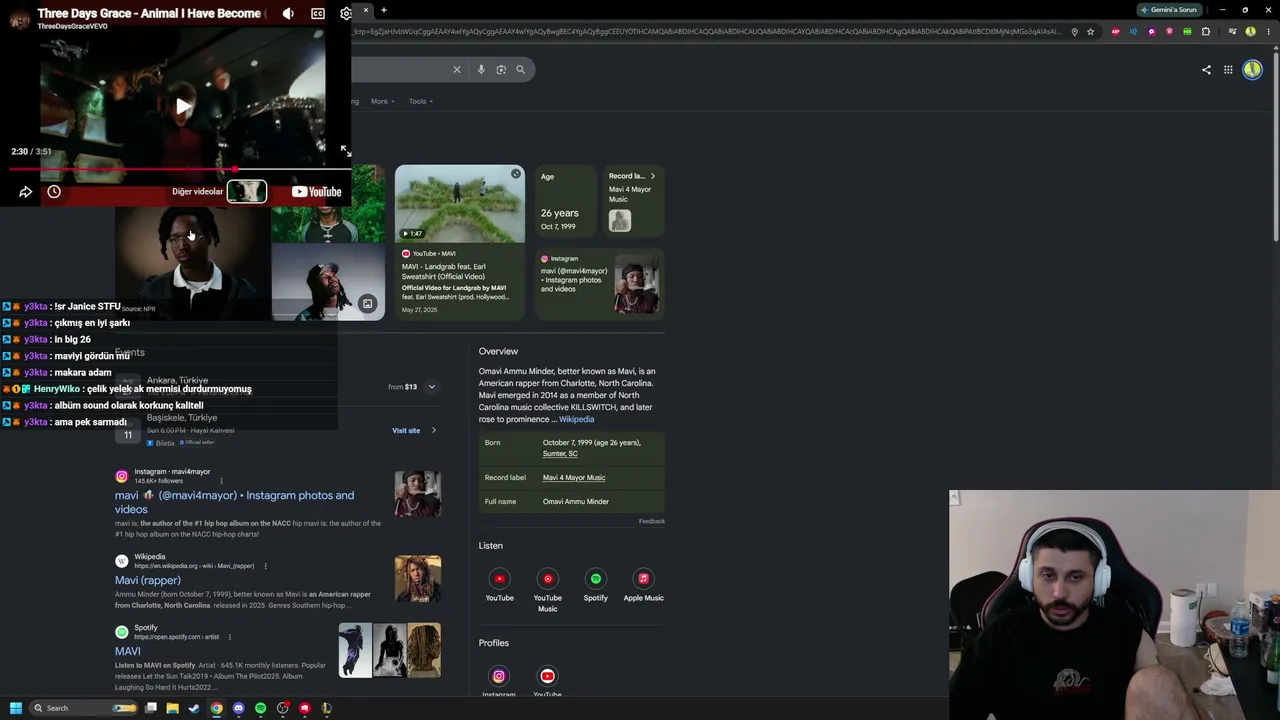
Task: Open the Chrome profile avatar in toolbar
Action: [1250, 31]
